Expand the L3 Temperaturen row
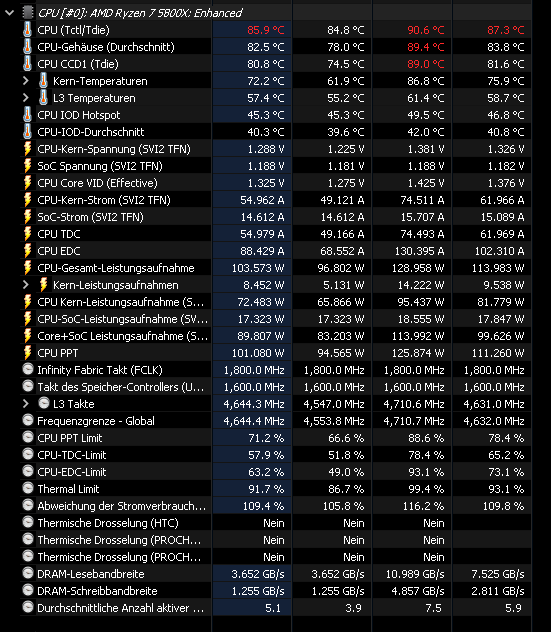This screenshot has height=632, width=551. pyautogui.click(x=26, y=98)
